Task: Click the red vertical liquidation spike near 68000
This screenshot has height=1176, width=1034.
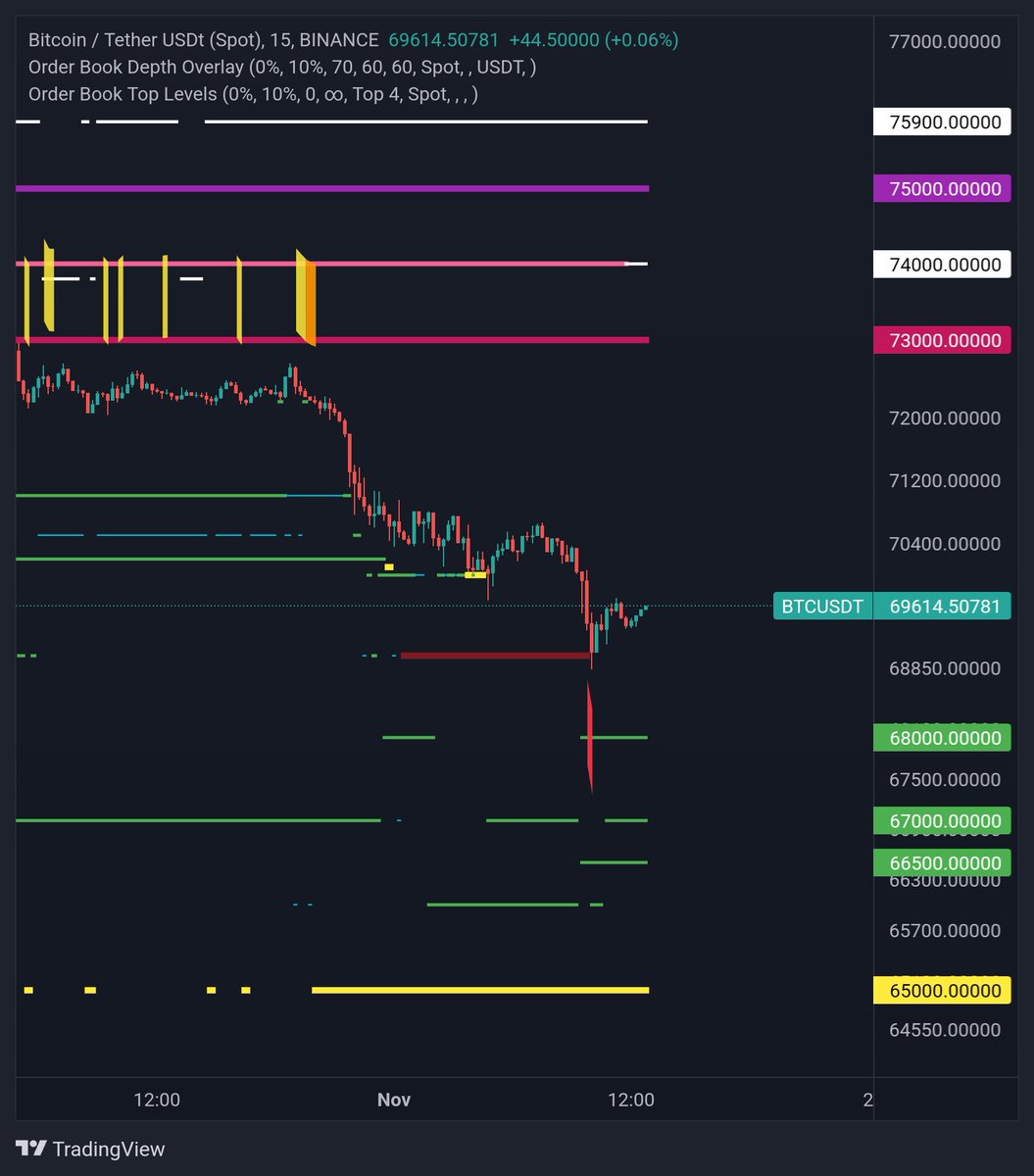Action: pos(590,737)
